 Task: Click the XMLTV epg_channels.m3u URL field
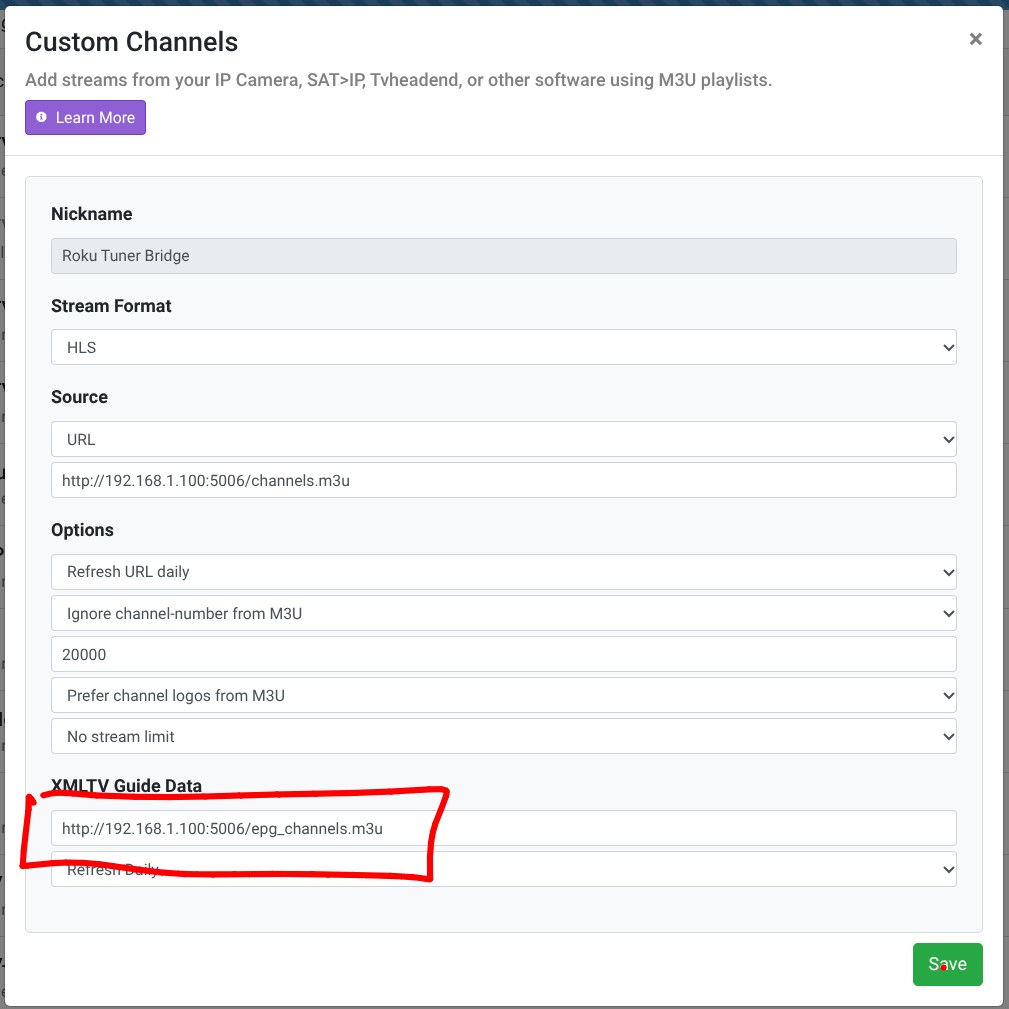(503, 828)
